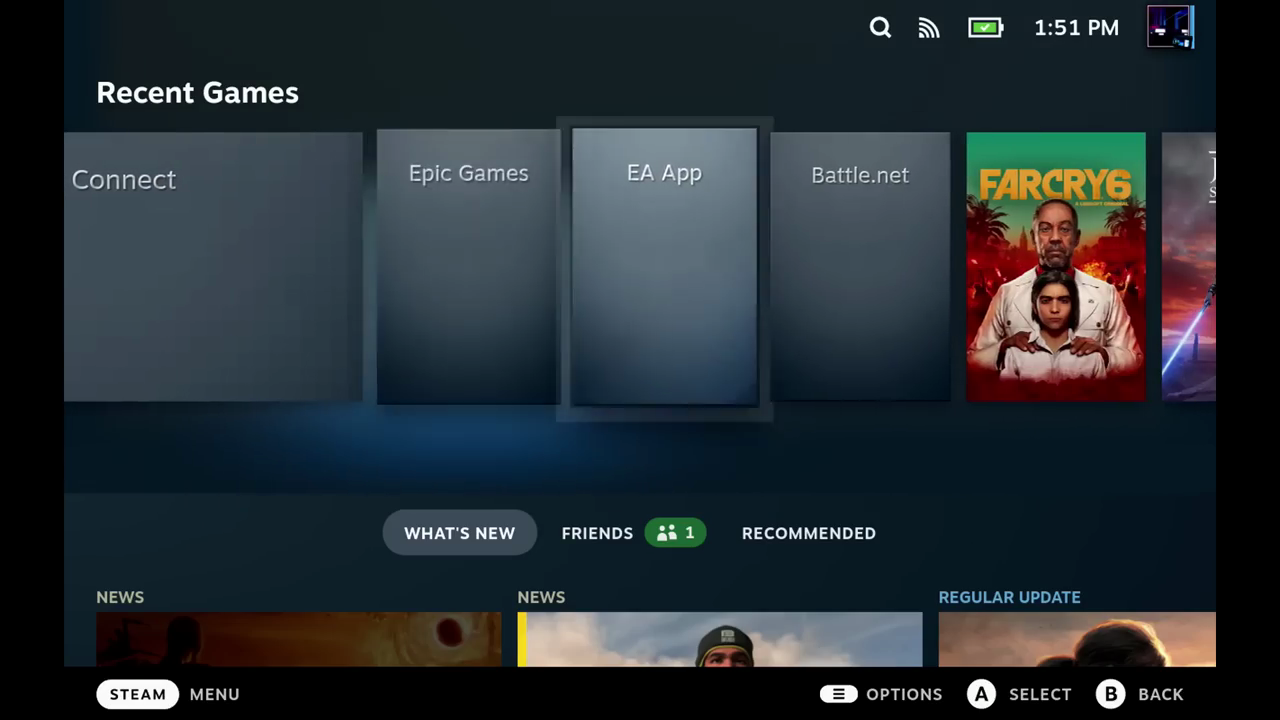The width and height of the screenshot is (1280, 720).
Task: Click the B Back button glyph
Action: pos(1110,694)
